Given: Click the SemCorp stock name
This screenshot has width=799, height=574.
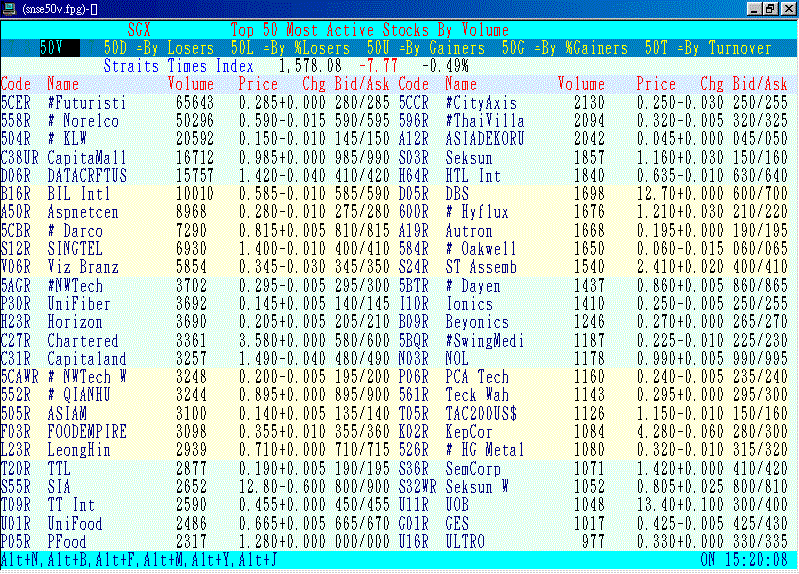Looking at the screenshot, I should 473,468.
